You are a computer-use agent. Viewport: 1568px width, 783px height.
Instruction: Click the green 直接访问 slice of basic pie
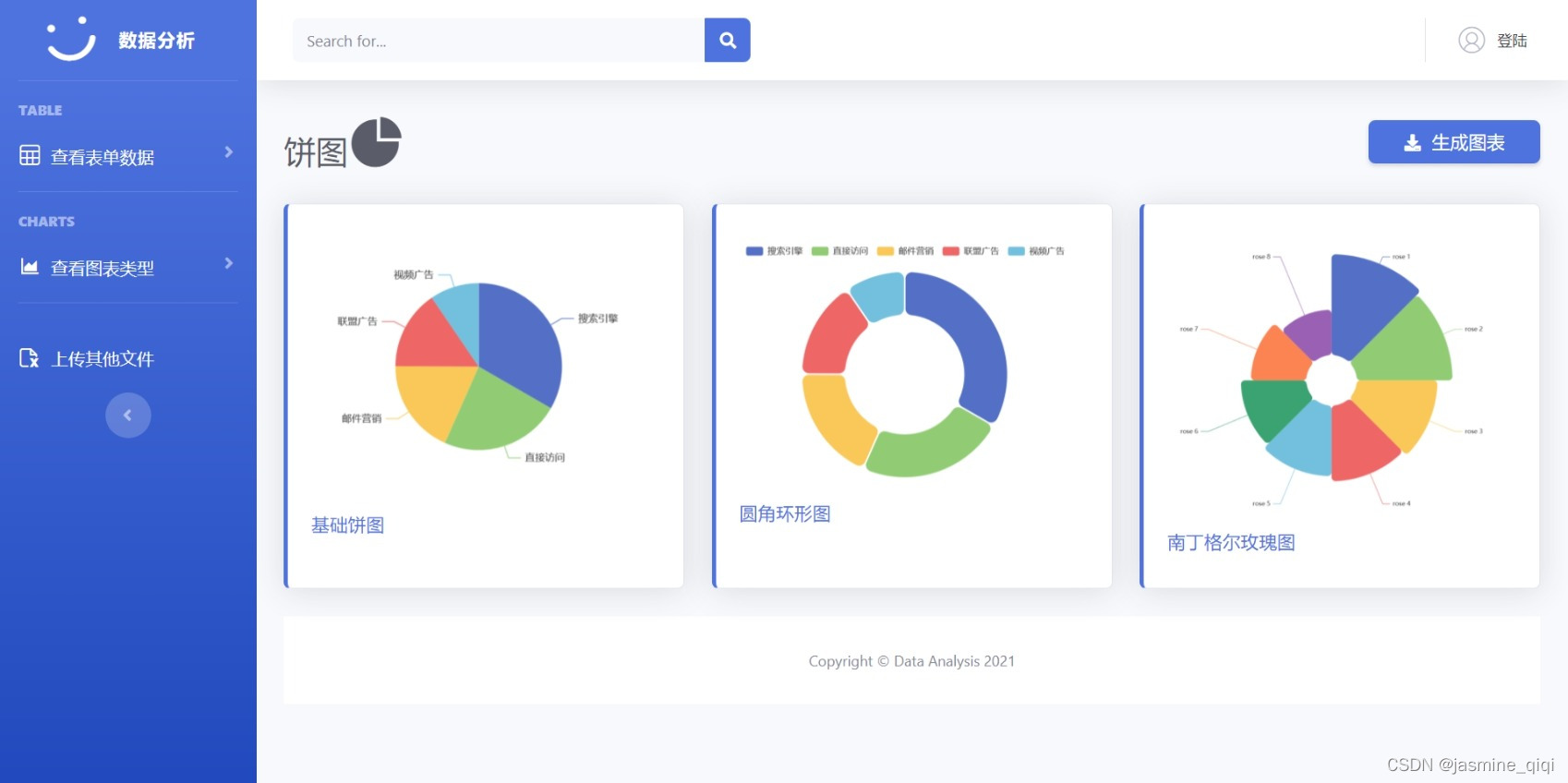499,411
